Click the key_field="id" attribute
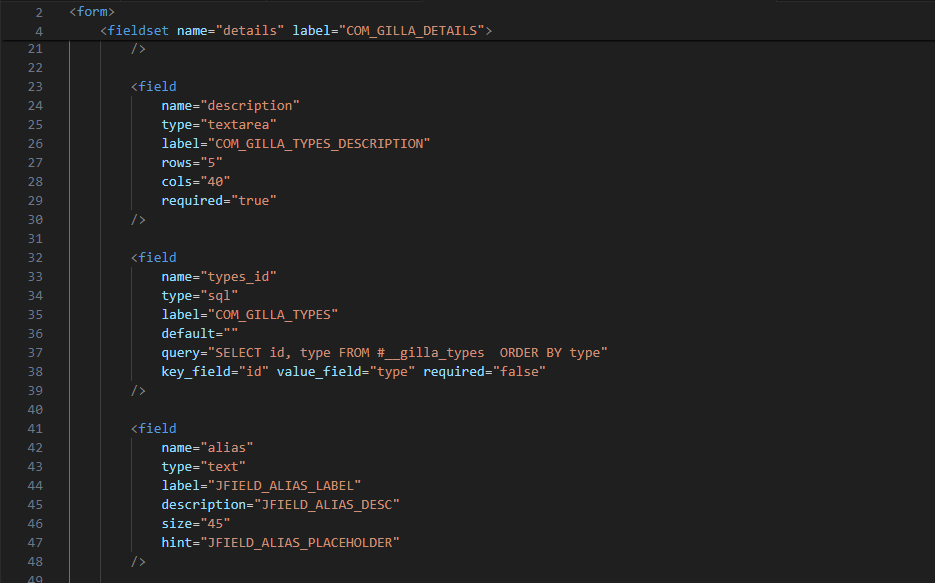 [x=212, y=371]
